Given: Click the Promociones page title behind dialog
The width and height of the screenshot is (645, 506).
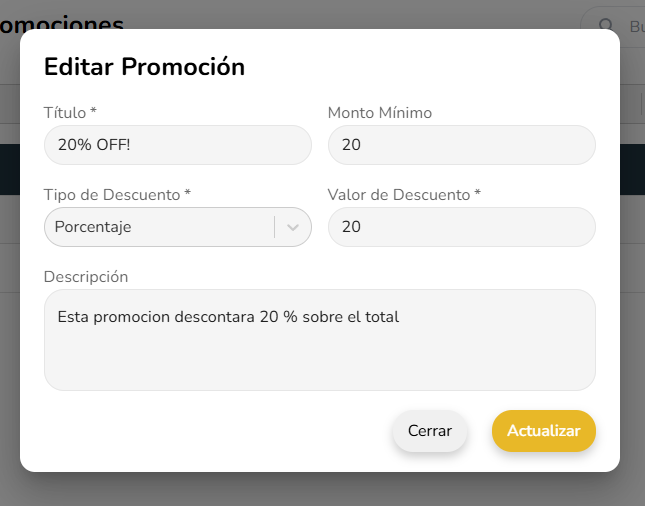Looking at the screenshot, I should pos(60,20).
